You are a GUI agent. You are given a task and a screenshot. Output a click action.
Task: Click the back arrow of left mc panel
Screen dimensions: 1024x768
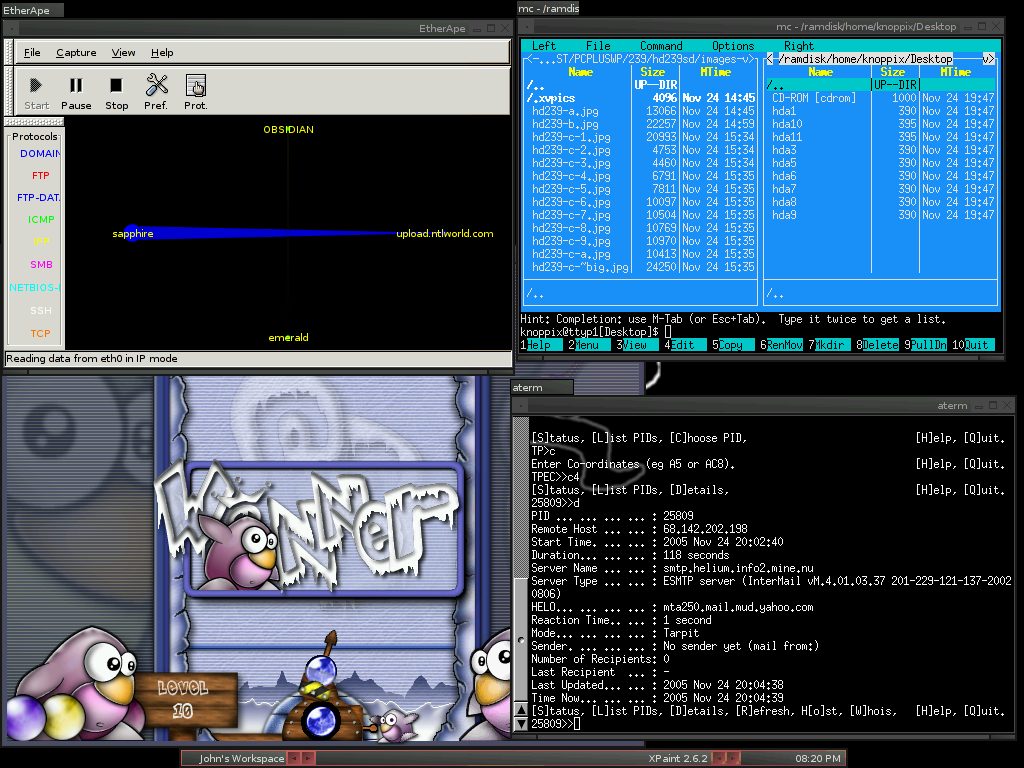tap(530, 59)
